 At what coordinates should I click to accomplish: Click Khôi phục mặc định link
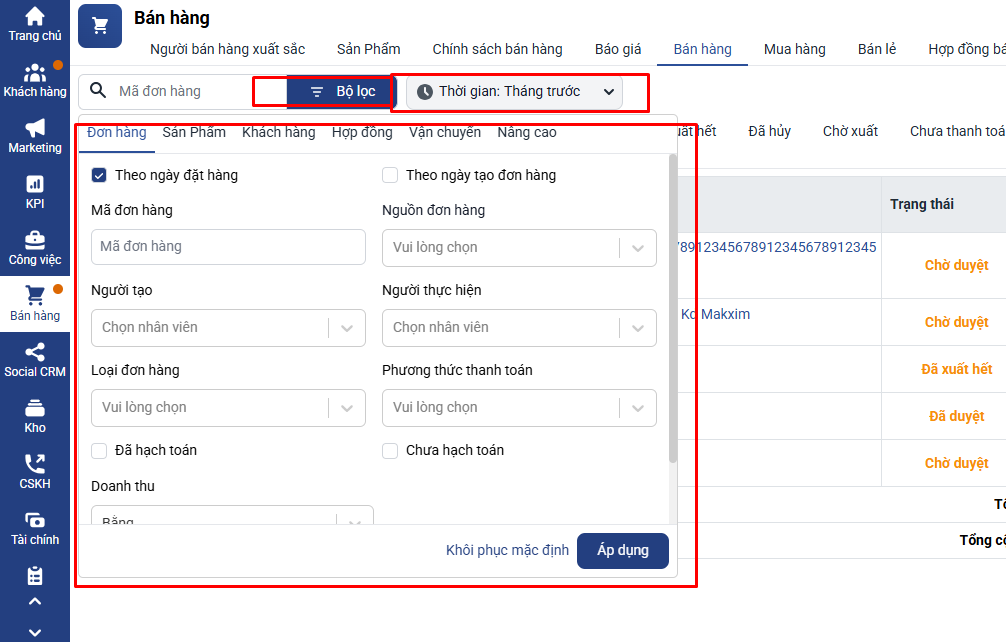tap(507, 550)
